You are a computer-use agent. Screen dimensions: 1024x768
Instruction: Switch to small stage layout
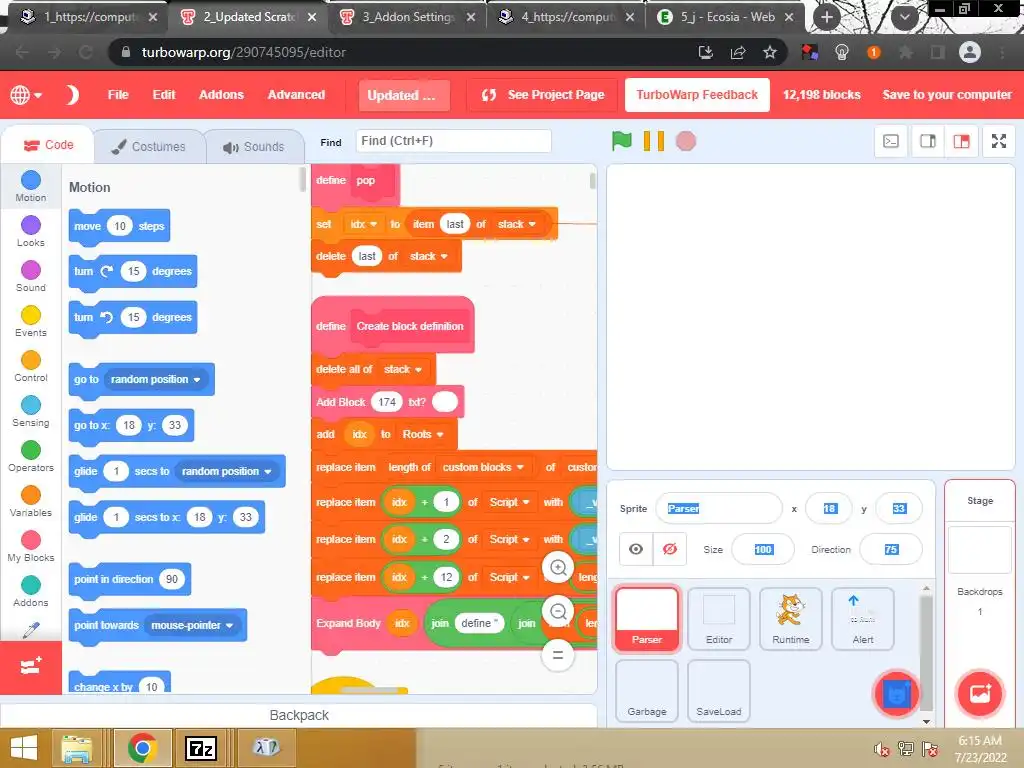pos(927,141)
